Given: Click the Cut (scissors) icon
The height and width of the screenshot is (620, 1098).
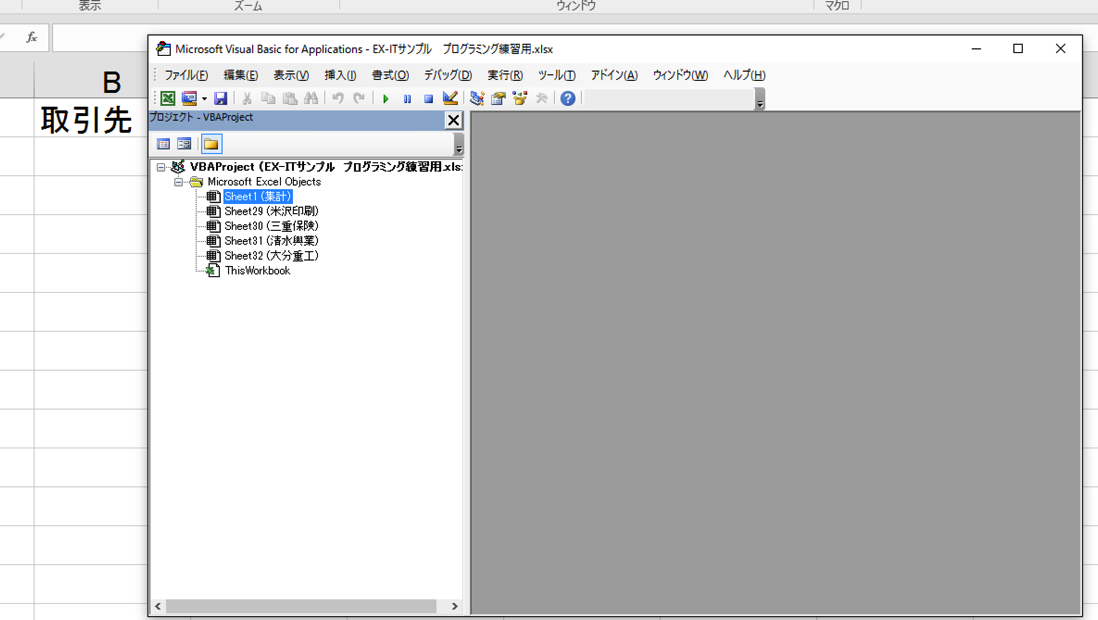Looking at the screenshot, I should point(246,99).
